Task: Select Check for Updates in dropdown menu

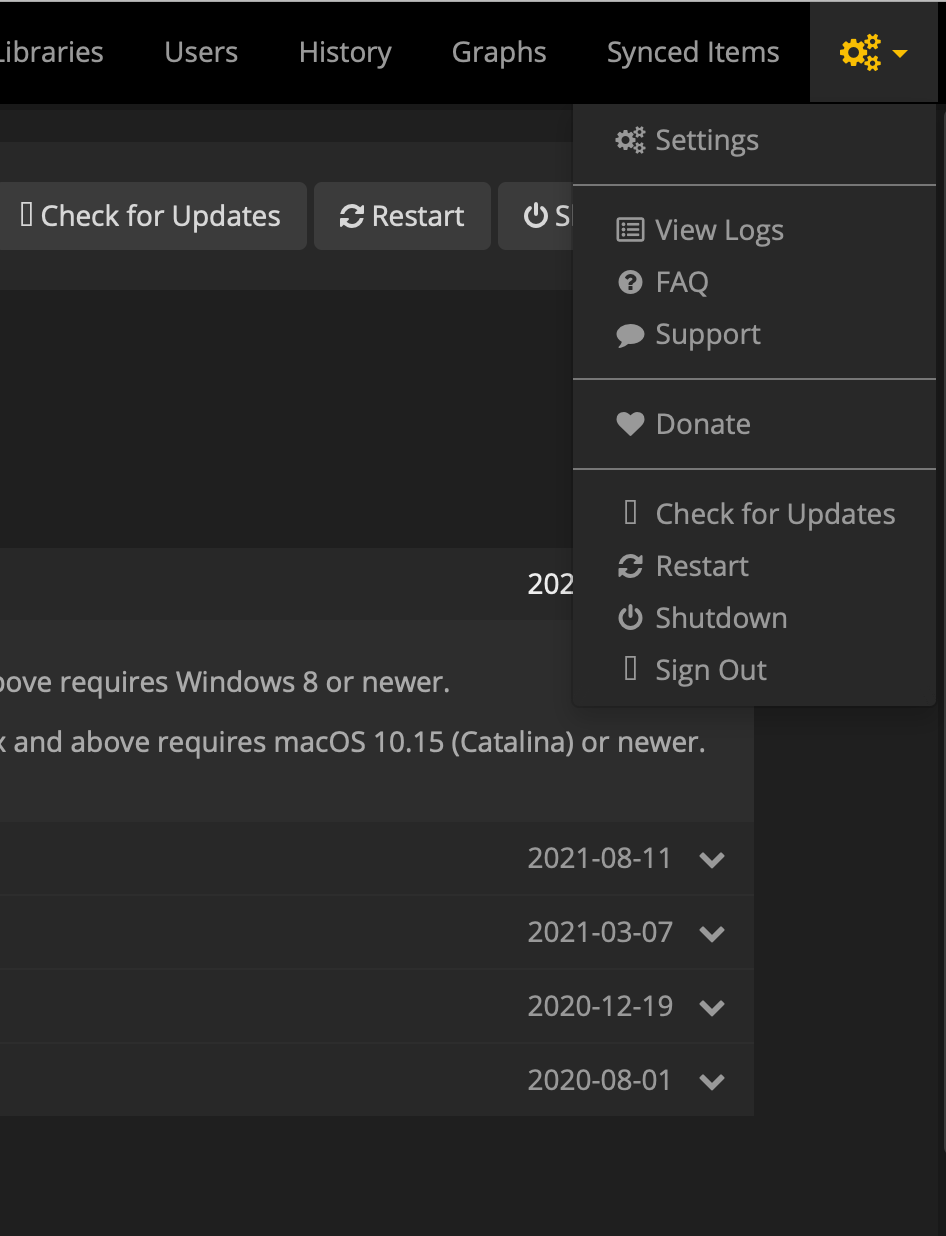Action: pyautogui.click(x=755, y=514)
